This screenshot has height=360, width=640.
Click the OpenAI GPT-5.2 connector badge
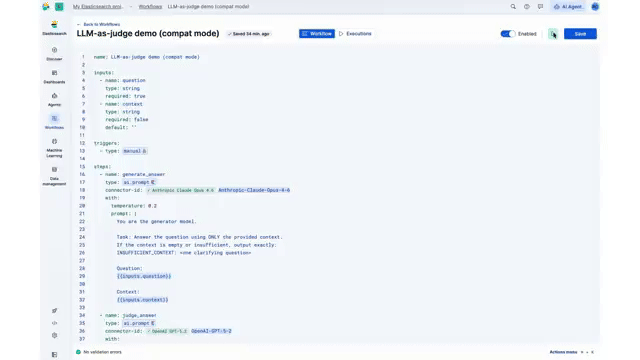[167, 331]
